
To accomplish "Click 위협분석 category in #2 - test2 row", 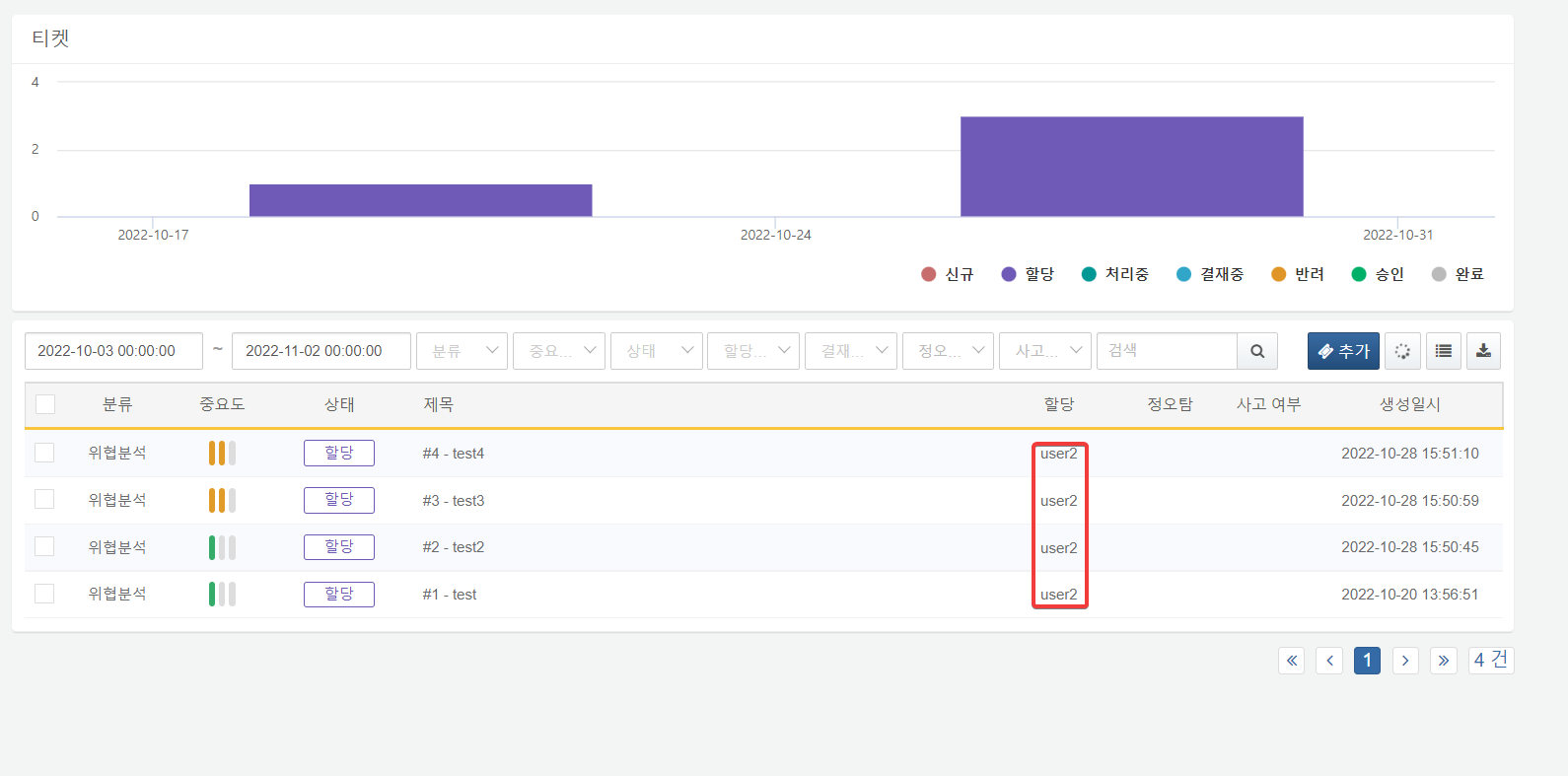I will [117, 547].
